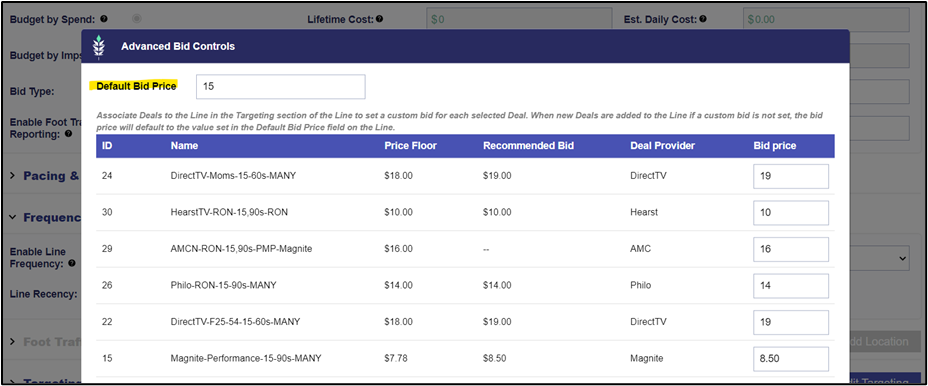Viewport: 928px width, 386px height.
Task: Click help icon next to Enable Line Frequency
Action: [x=72, y=263]
